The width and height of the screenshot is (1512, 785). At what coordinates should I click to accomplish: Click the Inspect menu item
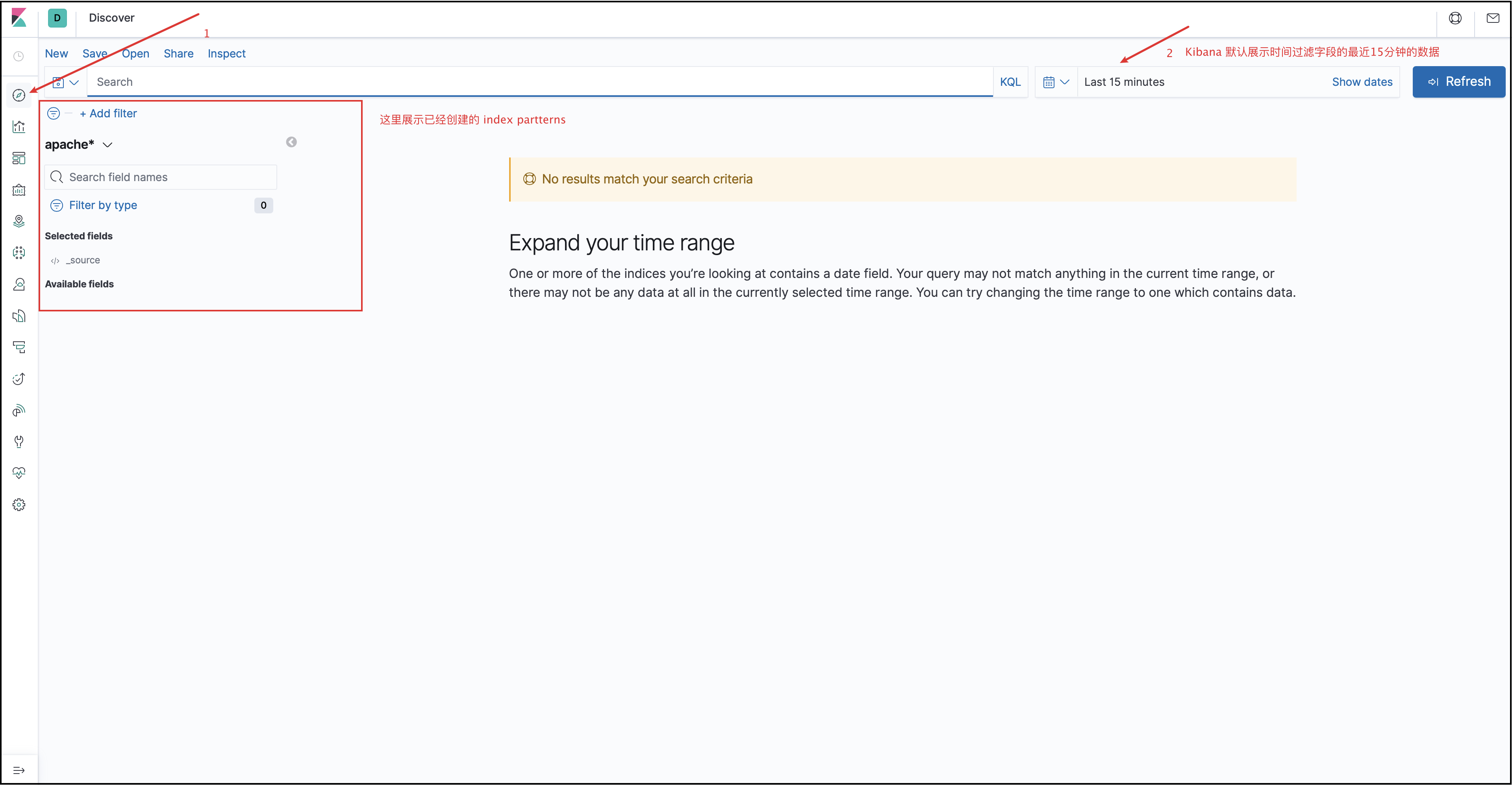(226, 54)
